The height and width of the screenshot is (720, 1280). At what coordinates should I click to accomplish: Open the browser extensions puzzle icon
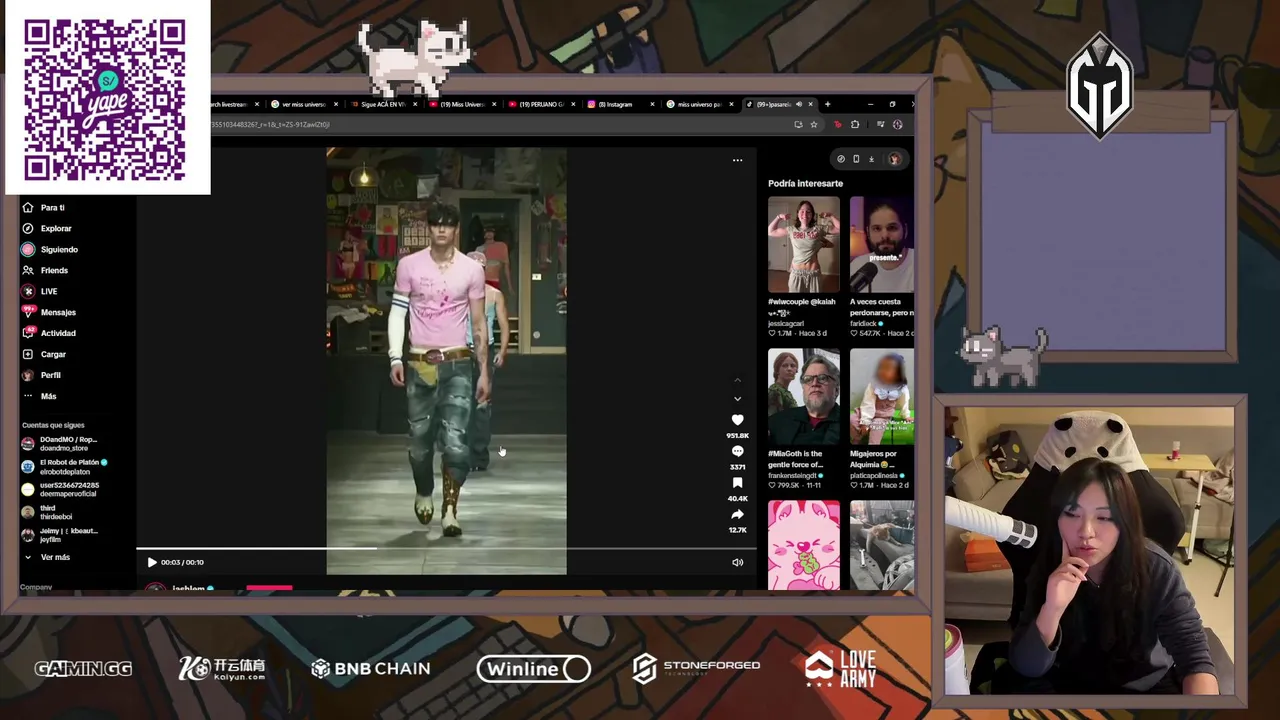coord(854,124)
